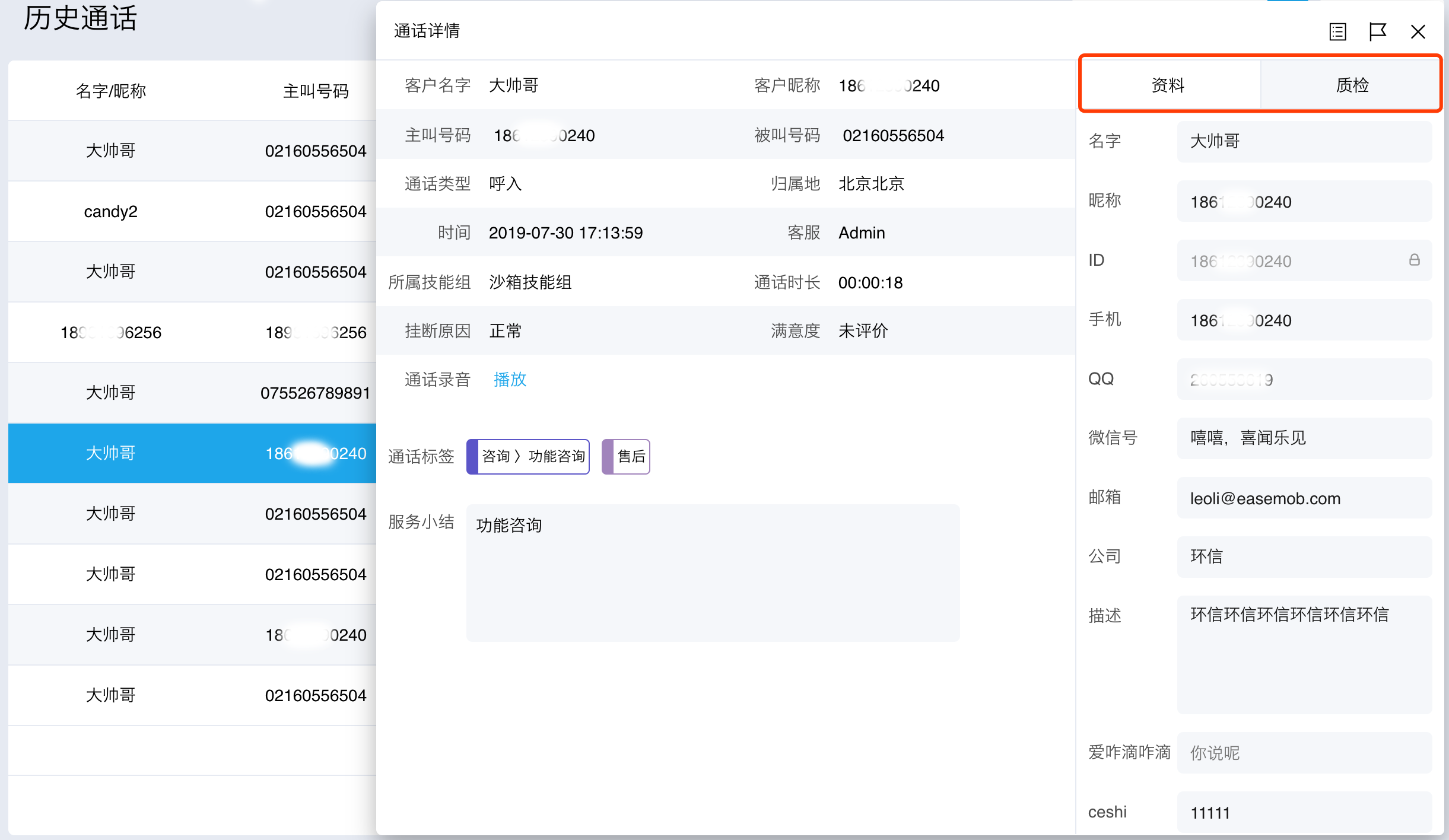Click the 公司 field containing 环信
Viewport: 1449px width, 840px height.
1304,556
